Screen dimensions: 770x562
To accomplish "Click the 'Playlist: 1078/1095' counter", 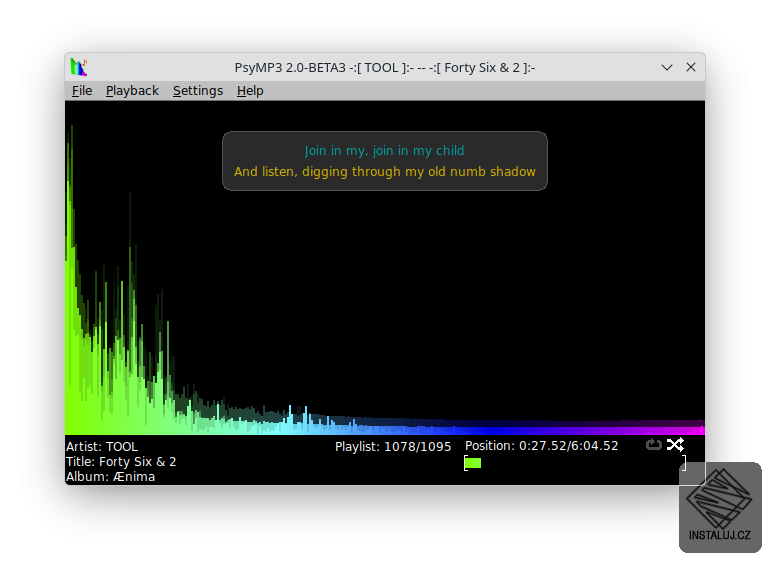I will pos(393,447).
